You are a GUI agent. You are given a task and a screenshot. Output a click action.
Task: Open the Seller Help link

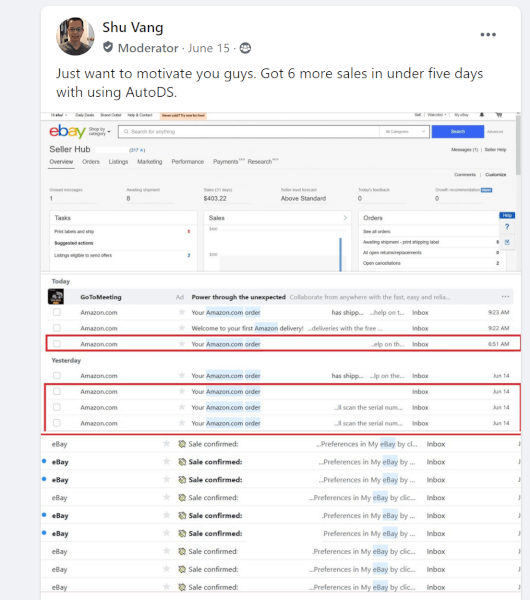(495, 150)
